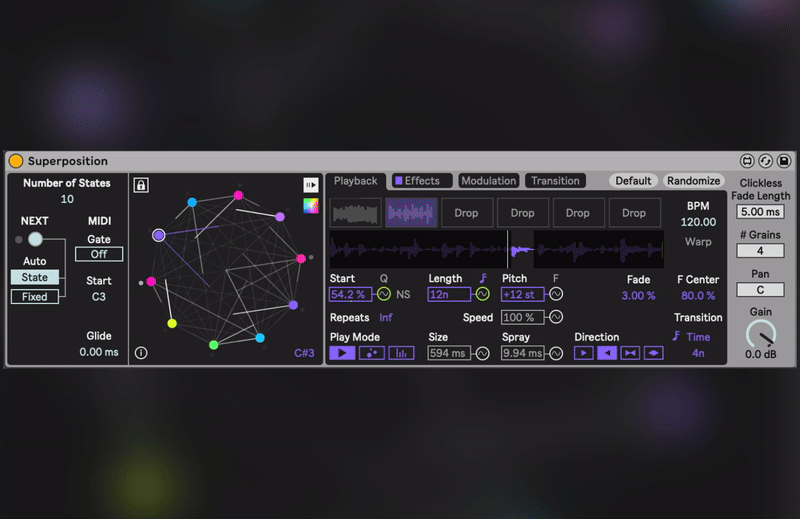The height and width of the screenshot is (519, 800).
Task: Select the reverse Direction arrow button
Action: (x=606, y=353)
